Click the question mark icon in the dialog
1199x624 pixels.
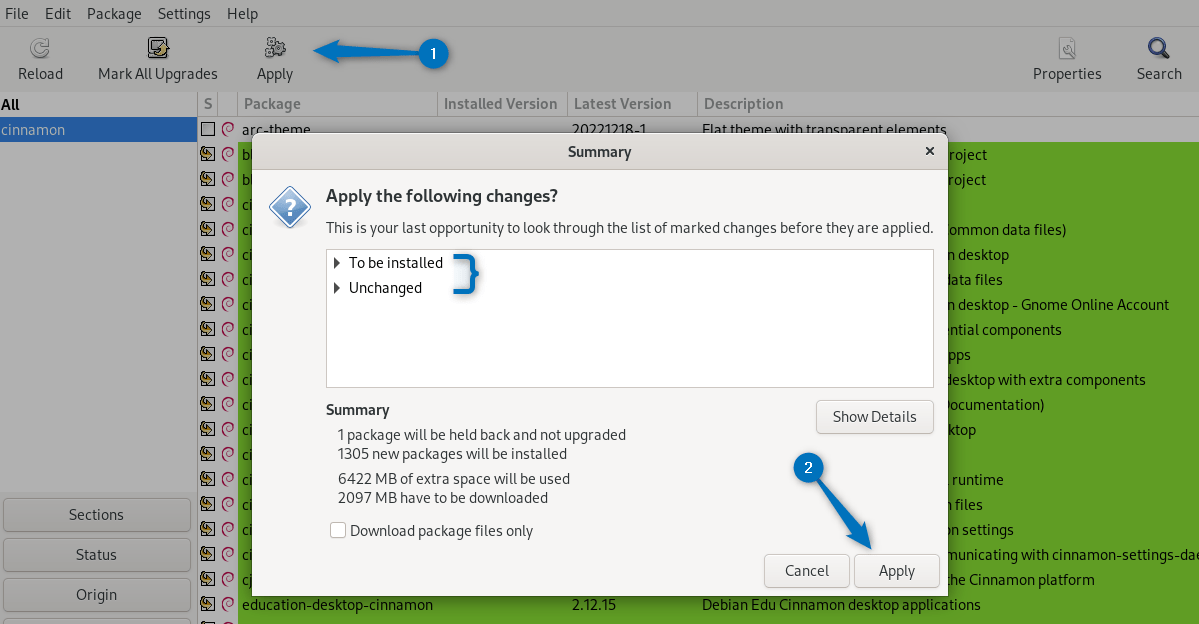click(x=289, y=208)
